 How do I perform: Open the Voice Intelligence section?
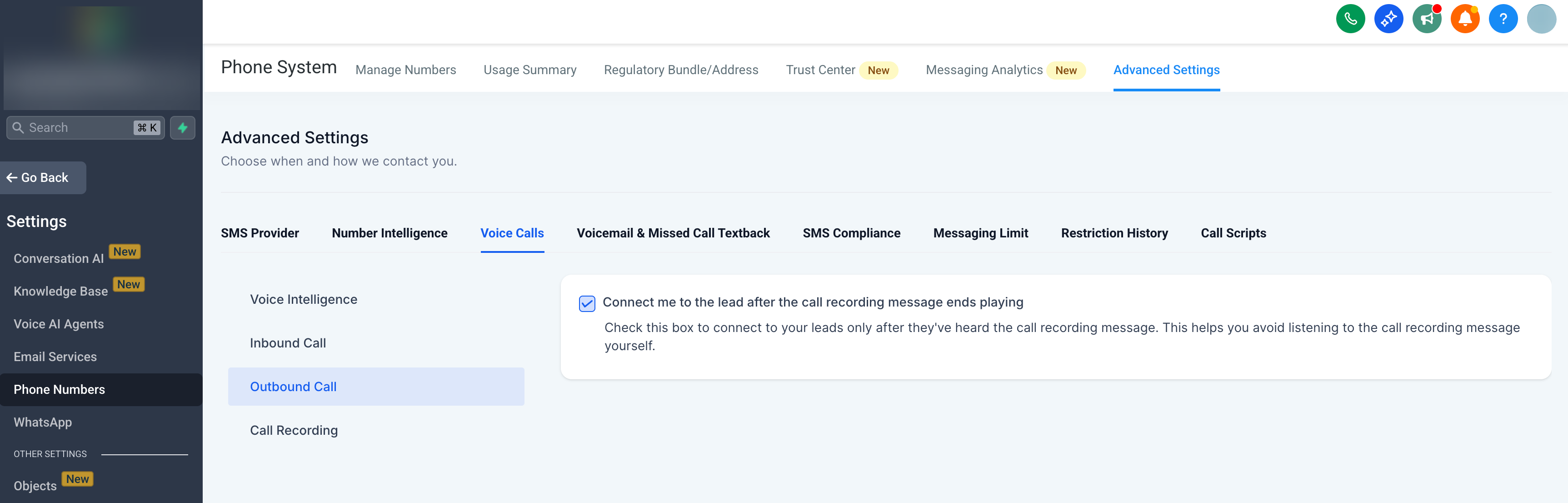pos(303,300)
